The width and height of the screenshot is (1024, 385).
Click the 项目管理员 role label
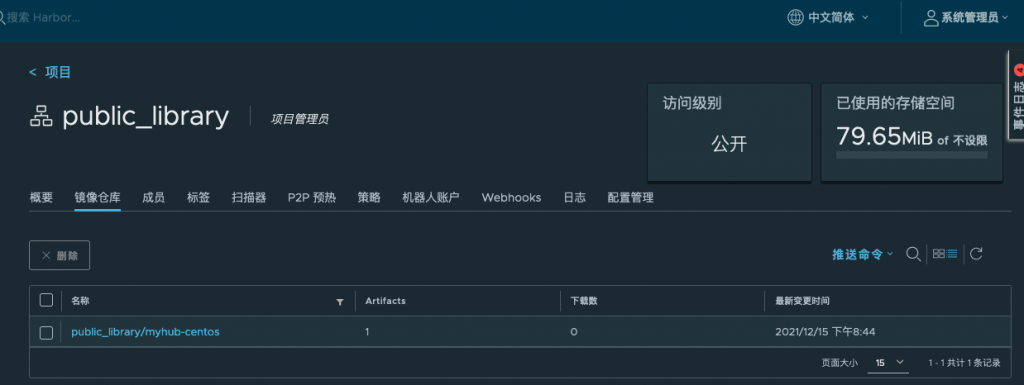tap(300, 119)
